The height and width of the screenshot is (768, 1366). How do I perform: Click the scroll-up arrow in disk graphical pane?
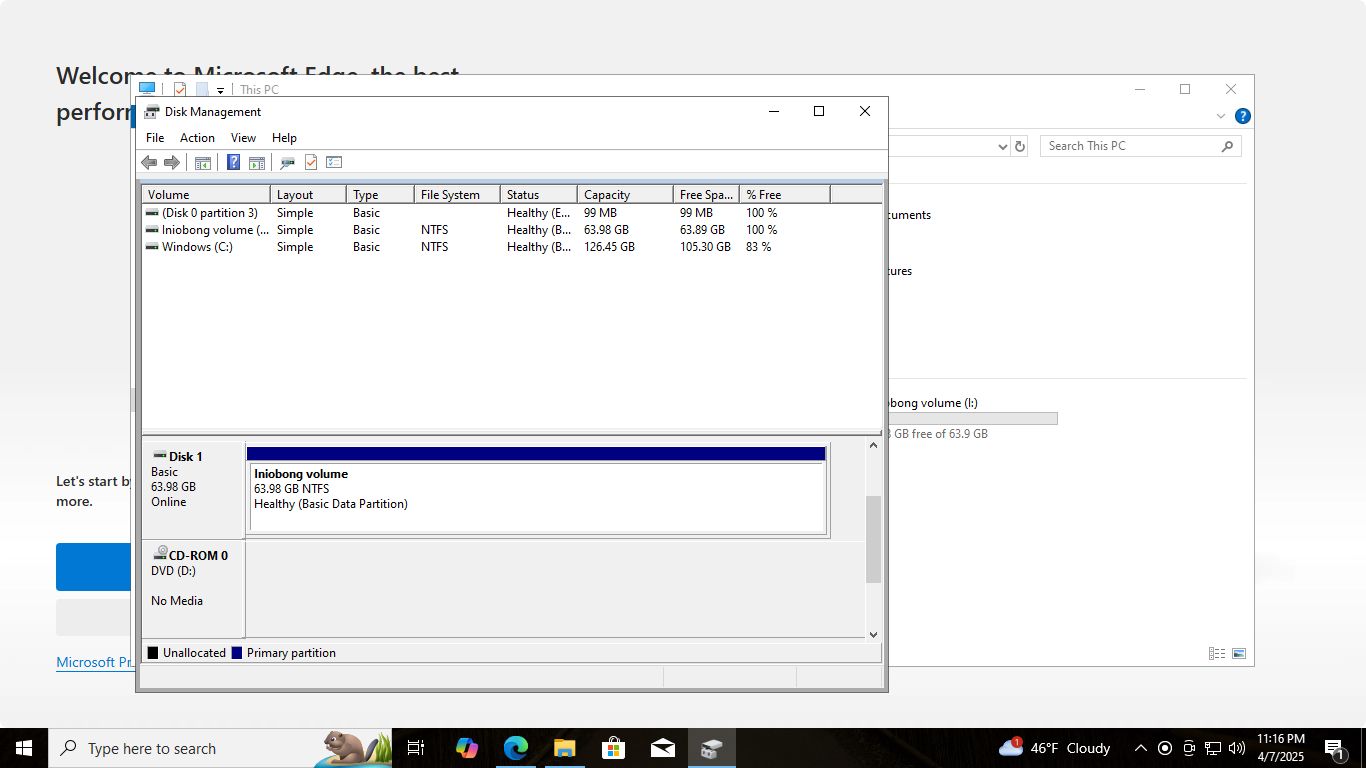[x=873, y=445]
